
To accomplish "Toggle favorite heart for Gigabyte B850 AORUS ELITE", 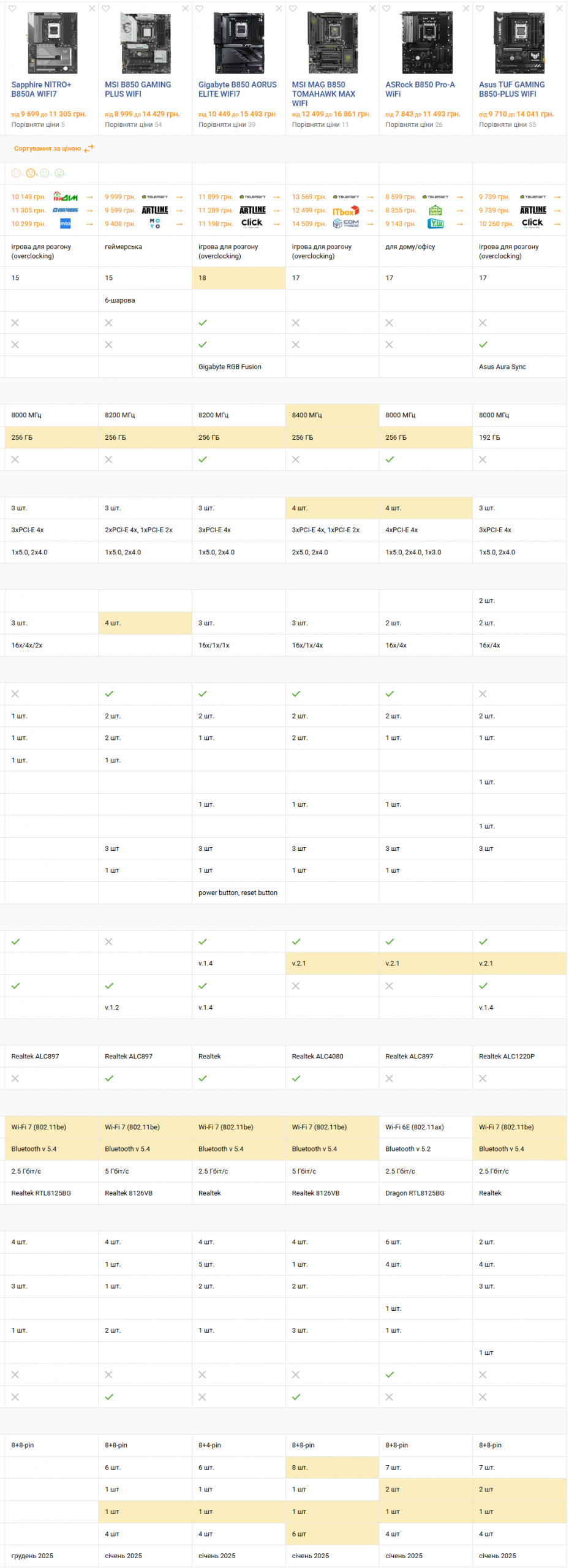I will coord(200,9).
